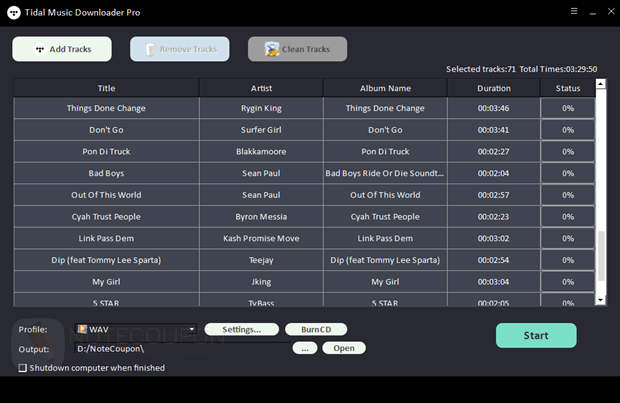This screenshot has height=403, width=620.
Task: Select the Out Of This World title cell
Action: [106, 195]
